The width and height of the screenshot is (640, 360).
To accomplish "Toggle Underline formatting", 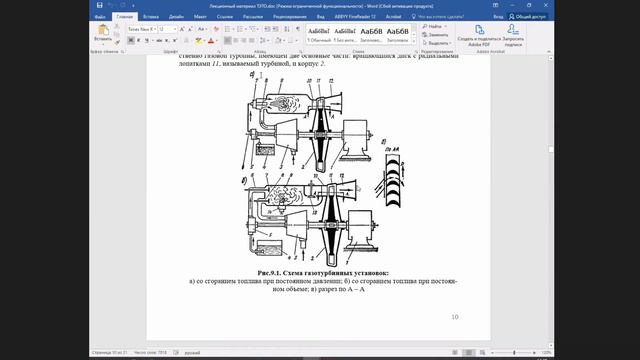I will pyautogui.click(x=146, y=40).
